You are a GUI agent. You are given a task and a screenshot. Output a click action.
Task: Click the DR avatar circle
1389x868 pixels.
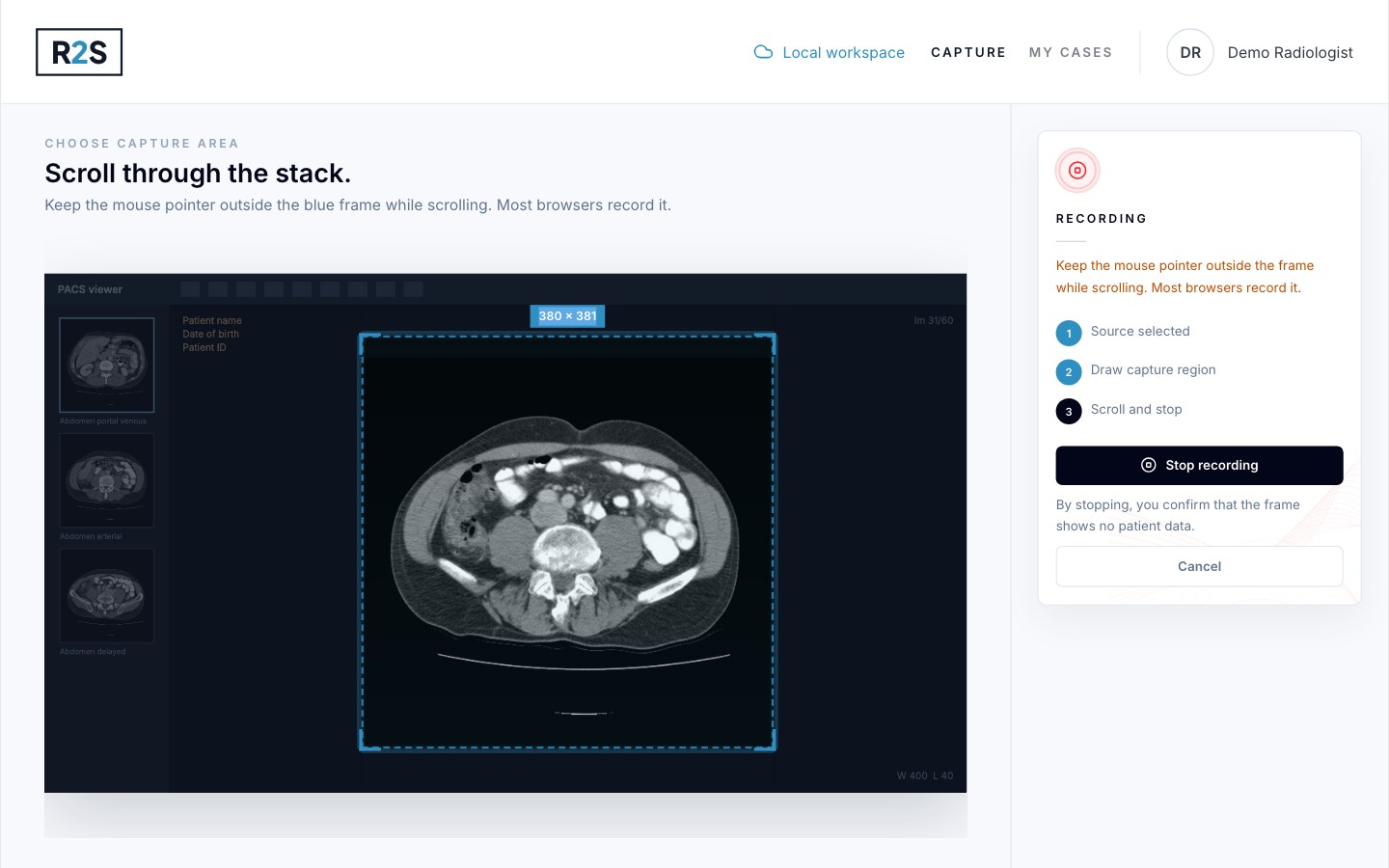[x=1190, y=52]
